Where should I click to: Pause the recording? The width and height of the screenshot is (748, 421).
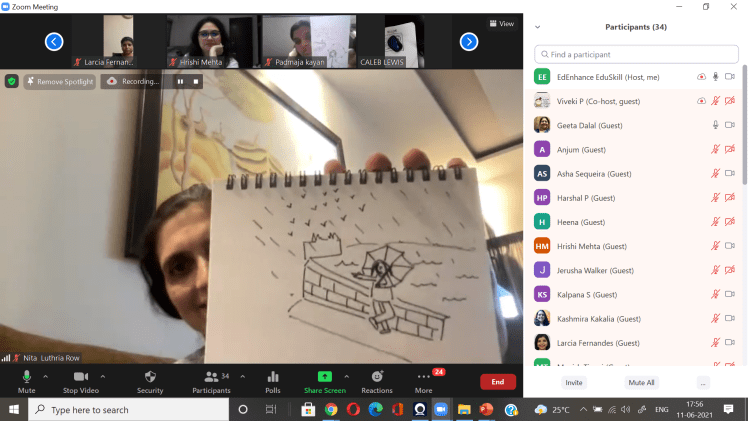pyautogui.click(x=181, y=81)
